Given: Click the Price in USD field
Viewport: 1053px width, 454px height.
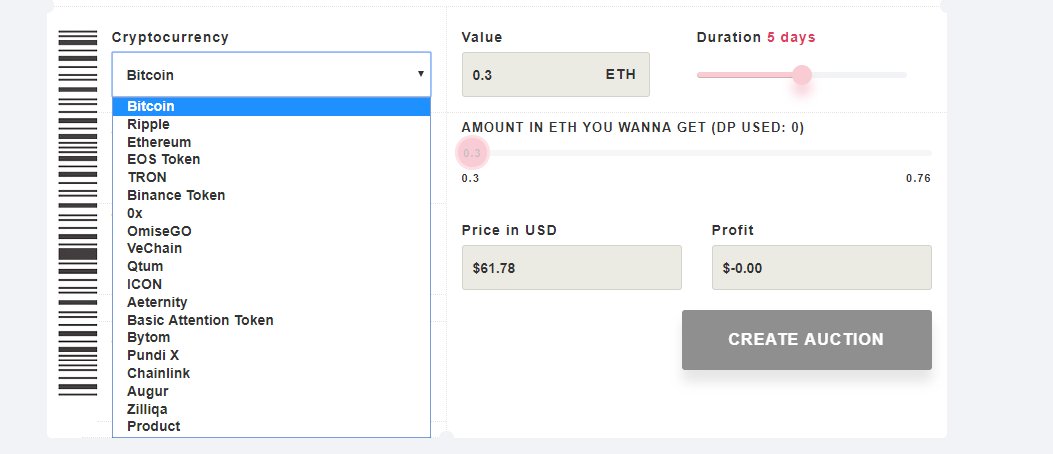Looking at the screenshot, I should (x=571, y=267).
